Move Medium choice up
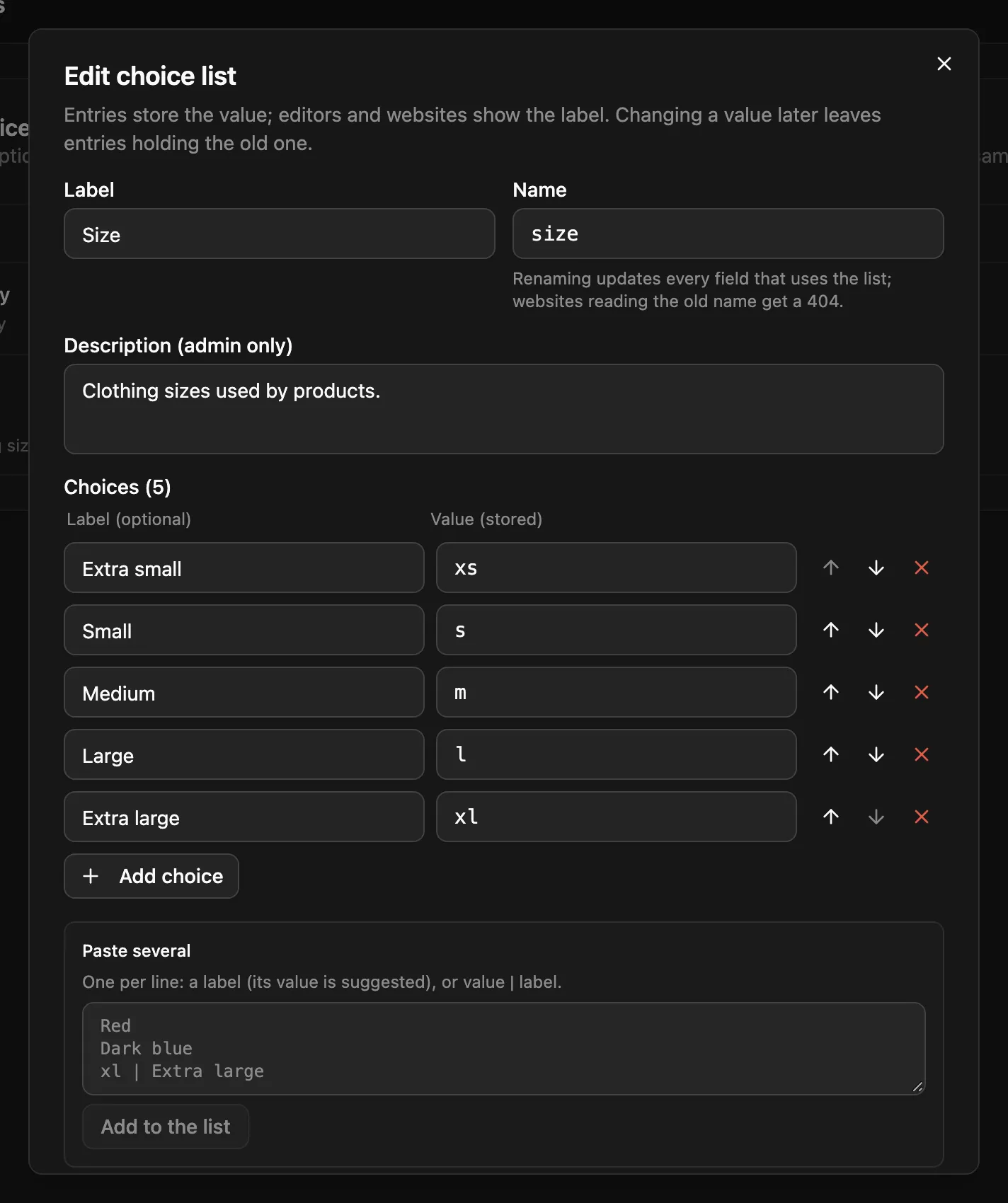1008x1203 pixels. [831, 692]
